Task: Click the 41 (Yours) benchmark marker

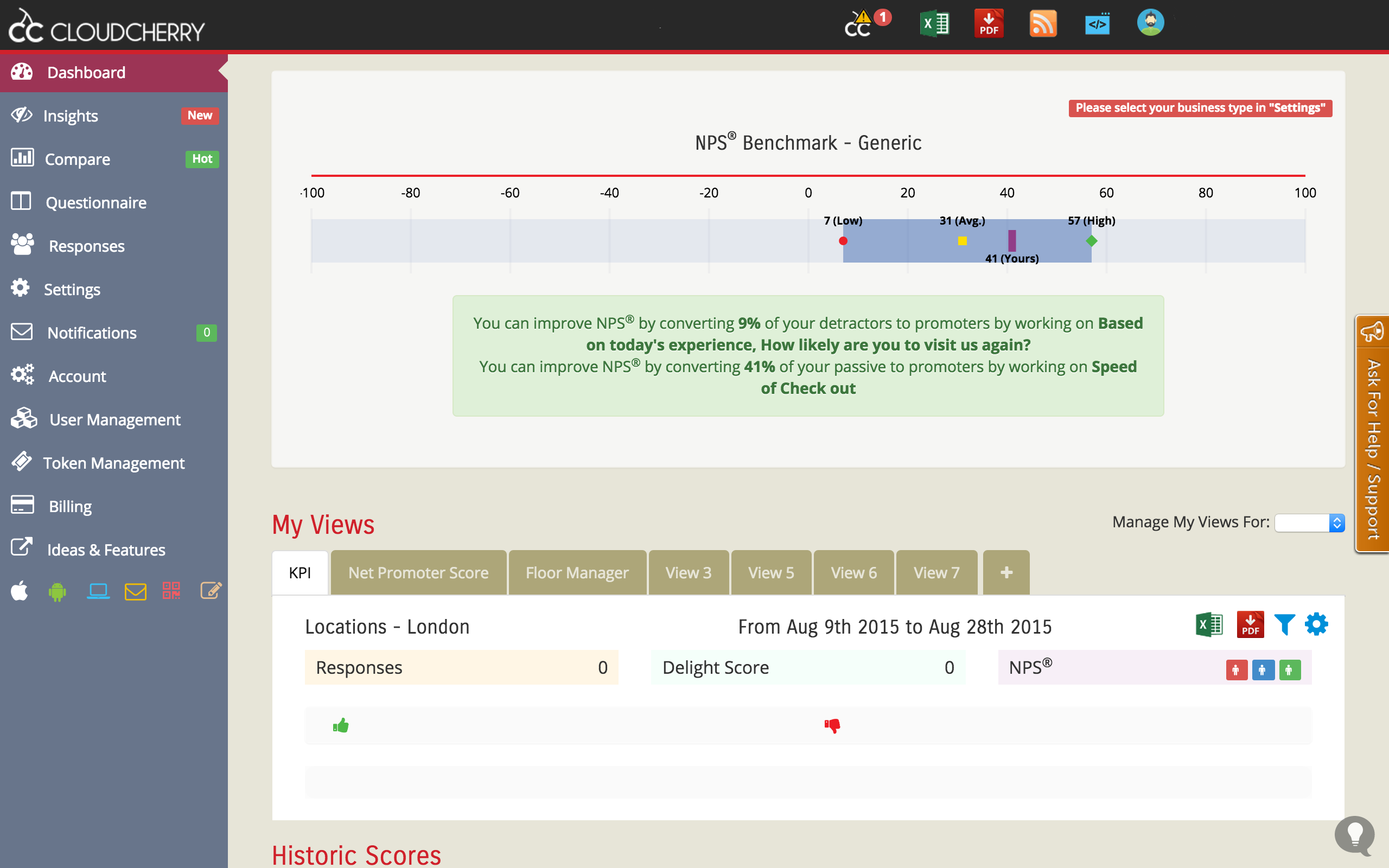Action: (x=1012, y=240)
